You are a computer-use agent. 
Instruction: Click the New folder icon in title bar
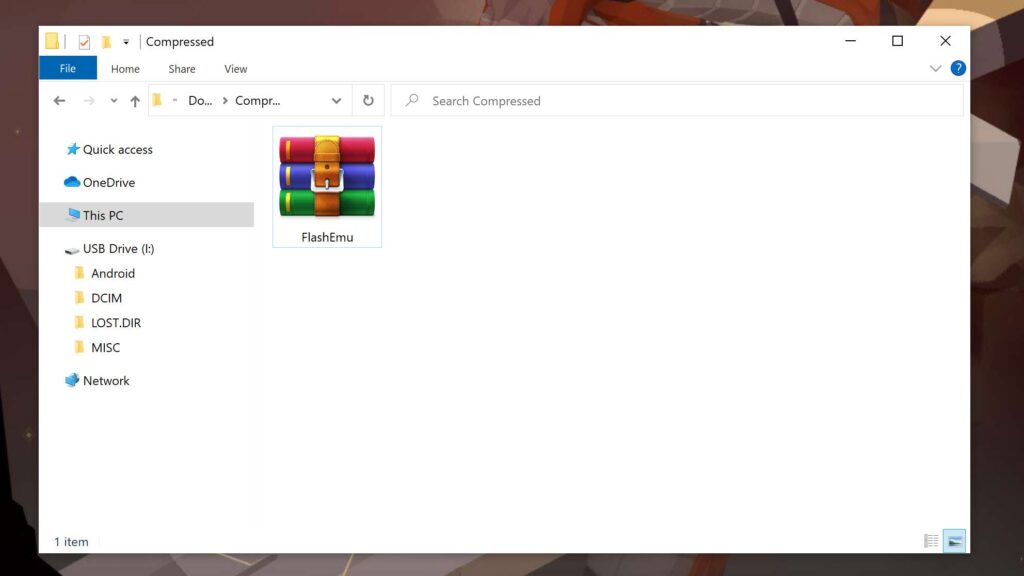106,42
